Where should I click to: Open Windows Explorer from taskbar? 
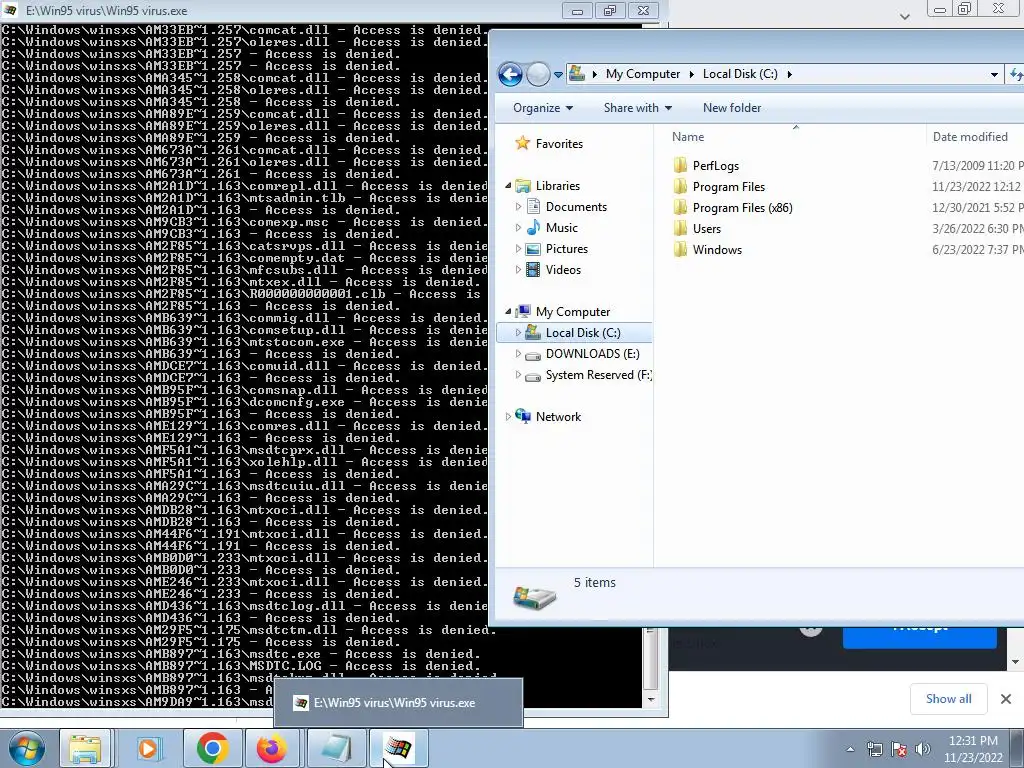(x=86, y=748)
